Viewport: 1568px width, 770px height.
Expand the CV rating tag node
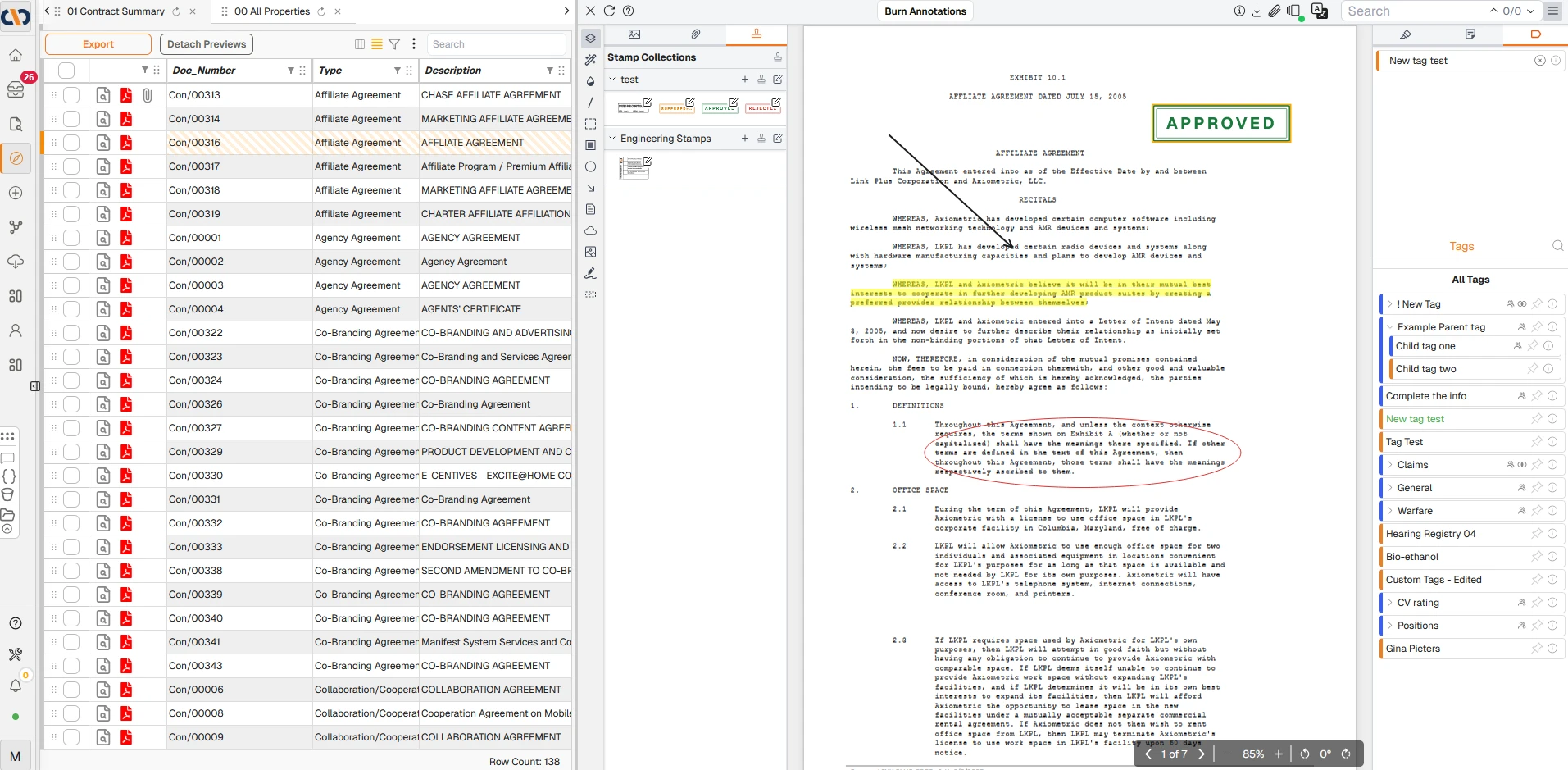click(1390, 603)
